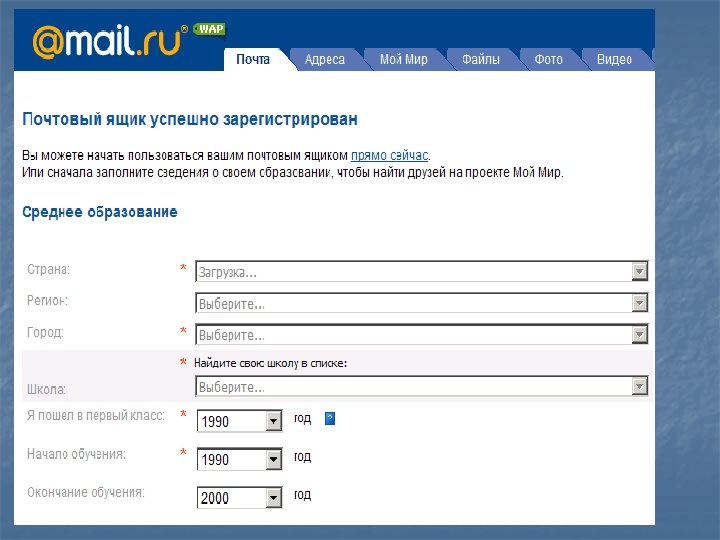Go to the Мой Мир tab
The height and width of the screenshot is (540, 720).
coord(404,59)
